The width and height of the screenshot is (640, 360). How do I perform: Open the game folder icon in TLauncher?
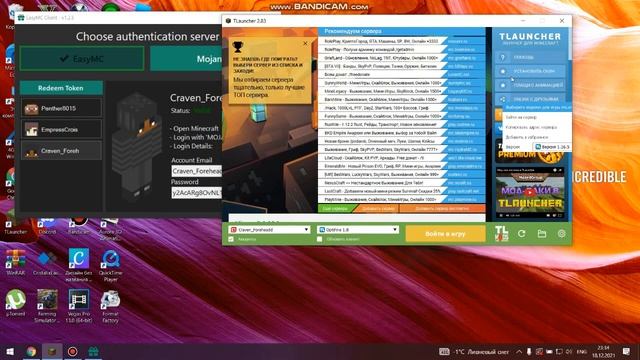542,233
